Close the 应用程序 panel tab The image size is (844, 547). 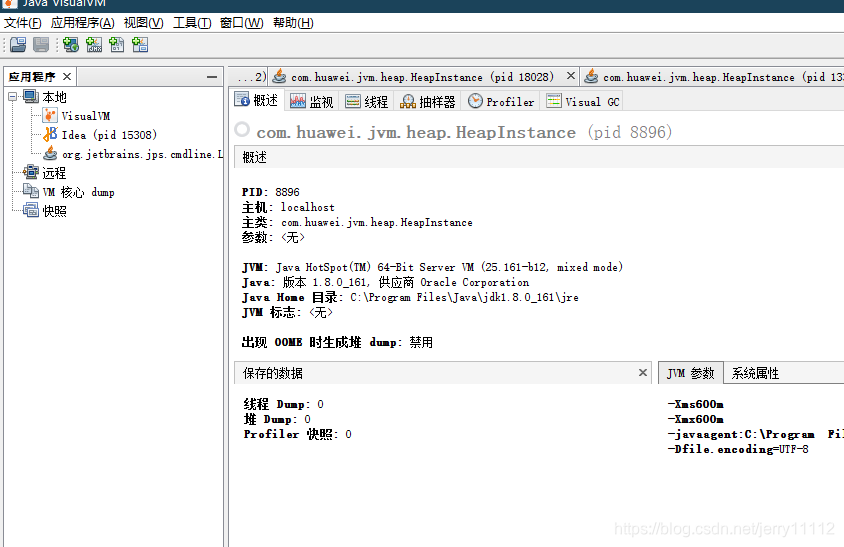click(67, 76)
